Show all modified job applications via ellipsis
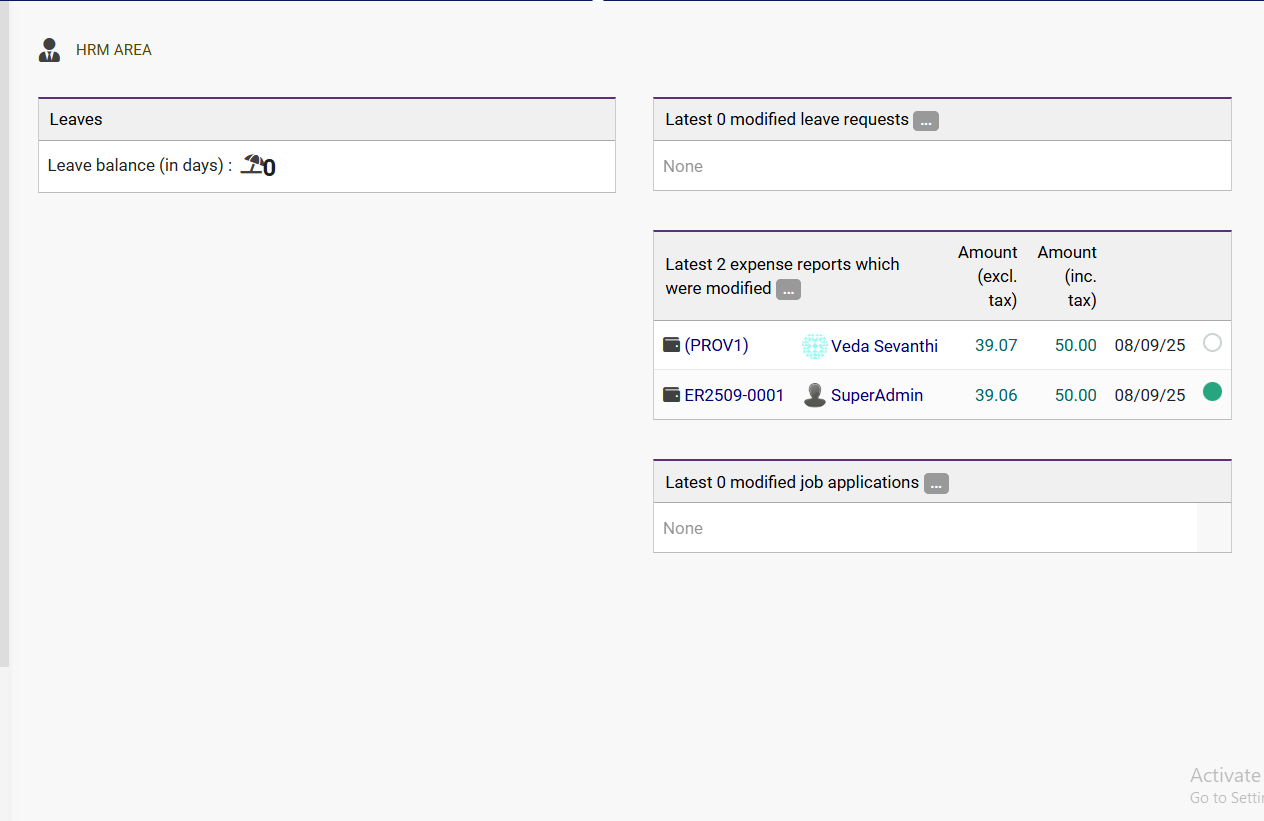1264x821 pixels. click(x=935, y=484)
